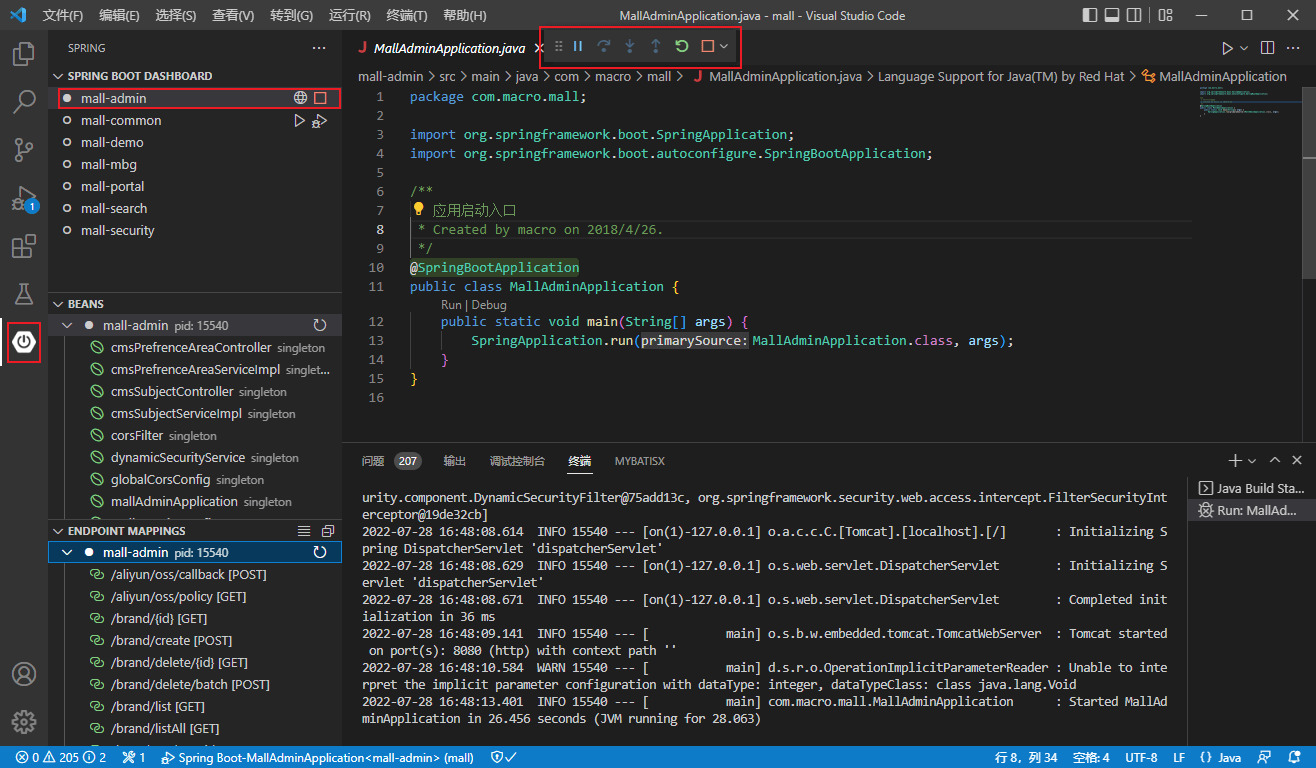
Task: Open the /brand/create [POST] endpoint
Action: tap(195, 640)
